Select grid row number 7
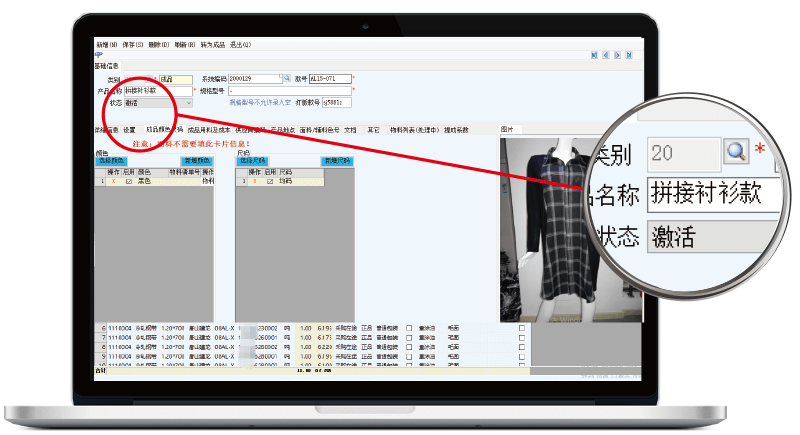Viewport: 800px width, 435px height. [x=101, y=338]
